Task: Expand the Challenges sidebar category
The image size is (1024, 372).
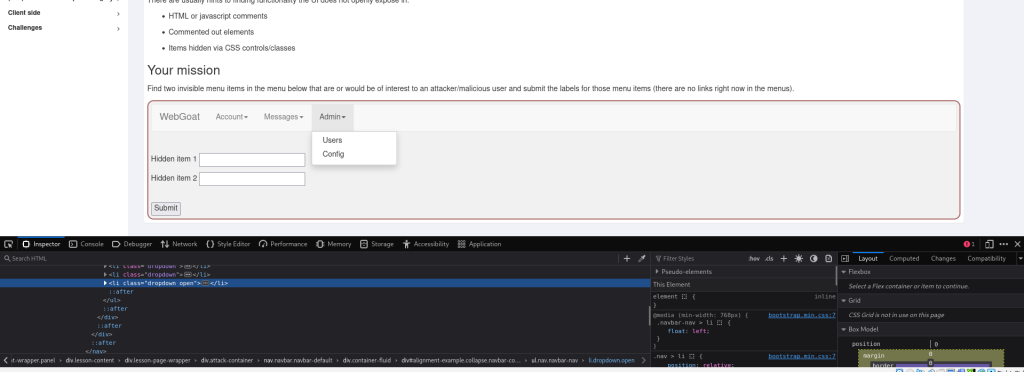Action: tap(118, 28)
